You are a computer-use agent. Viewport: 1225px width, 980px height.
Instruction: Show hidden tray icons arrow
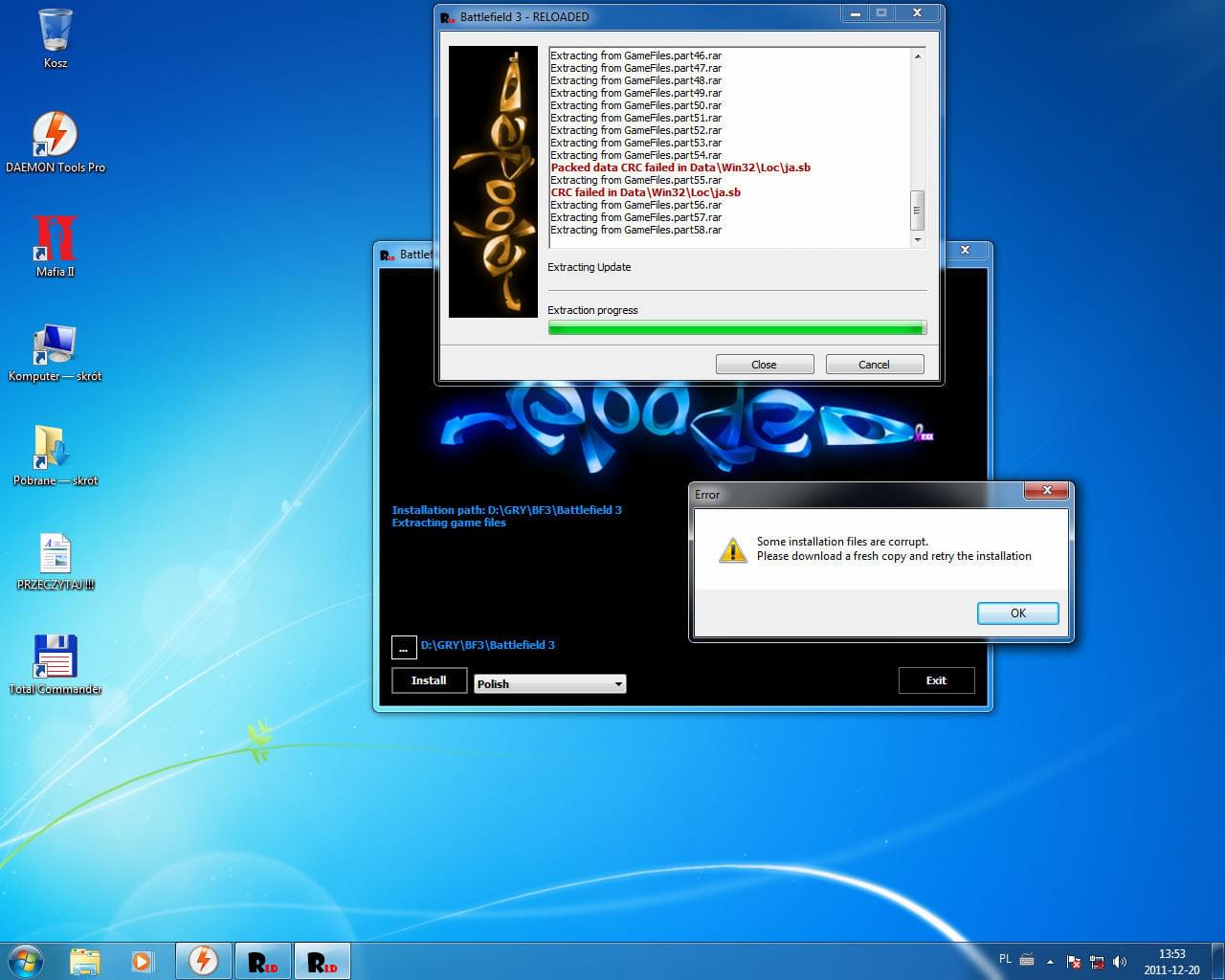[x=1050, y=961]
